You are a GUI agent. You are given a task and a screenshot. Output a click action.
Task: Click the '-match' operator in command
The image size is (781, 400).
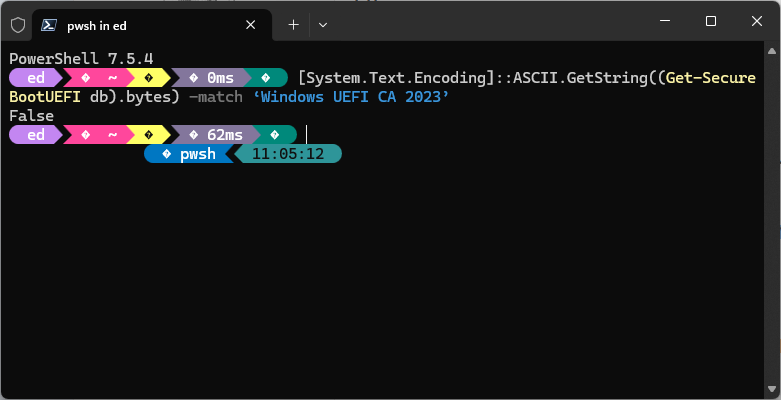point(215,97)
